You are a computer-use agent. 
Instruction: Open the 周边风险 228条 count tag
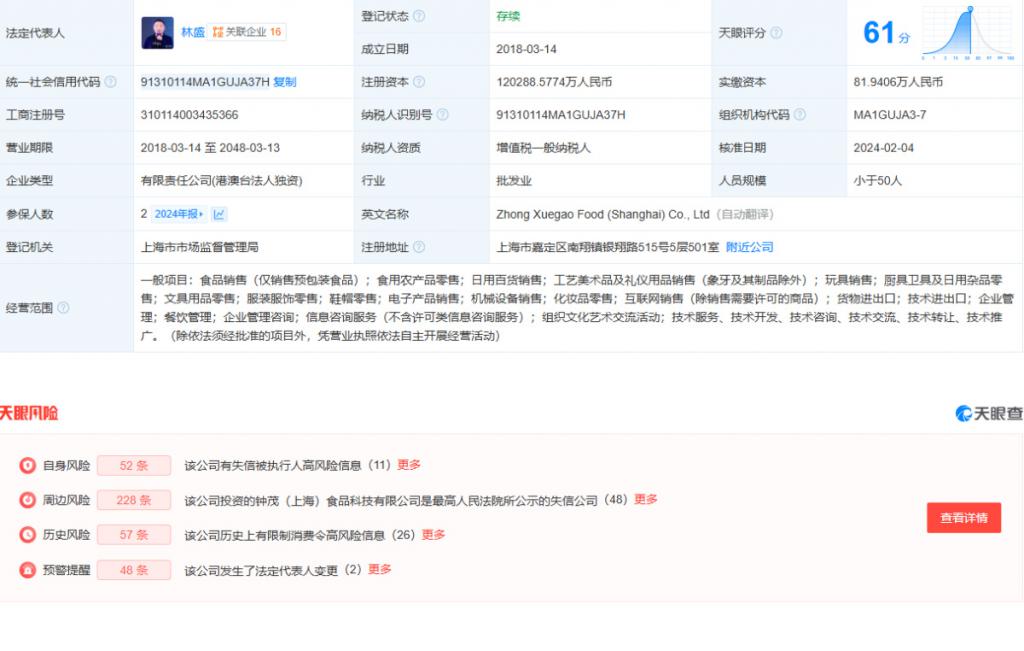(x=134, y=500)
